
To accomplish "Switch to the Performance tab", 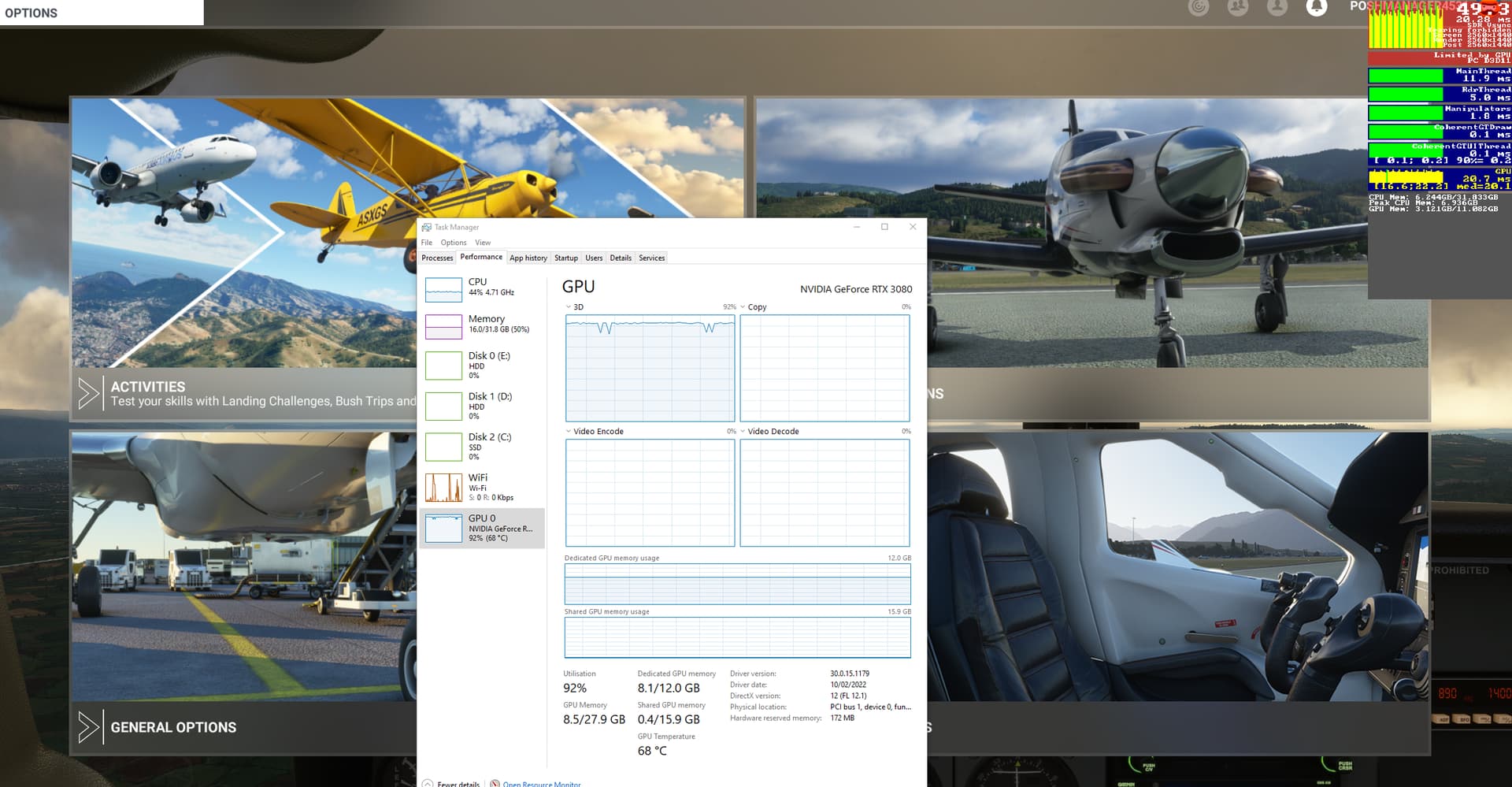I will [481, 257].
